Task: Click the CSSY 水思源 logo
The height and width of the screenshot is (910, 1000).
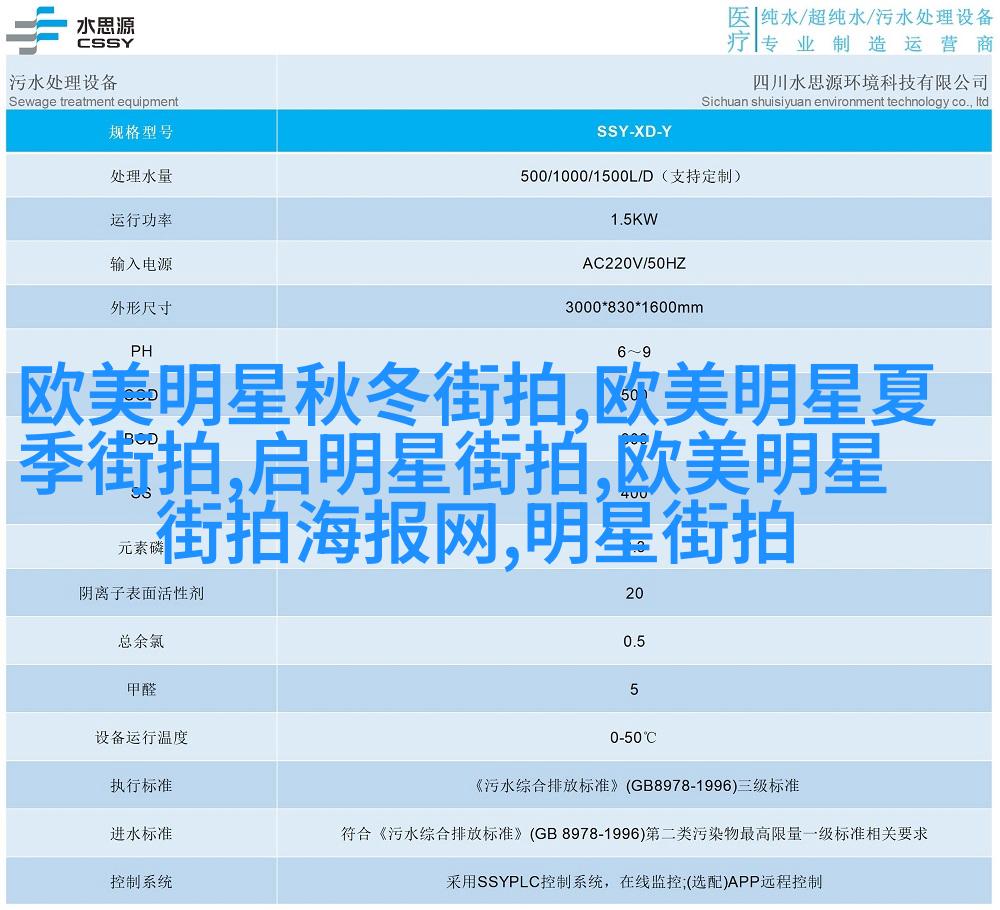Action: coord(70,30)
